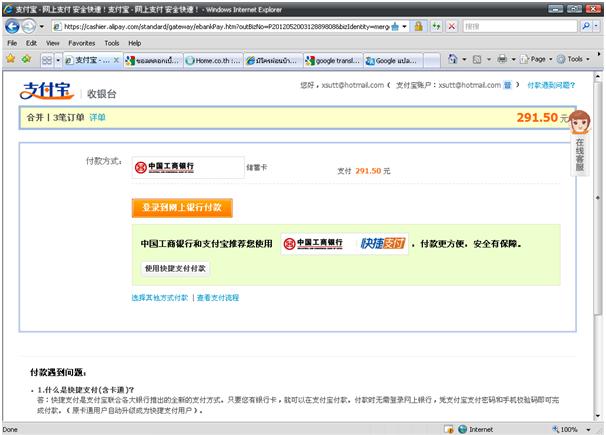Click the status bar popup blocker icon
Screen dimensions: 606x435
[449, 429]
